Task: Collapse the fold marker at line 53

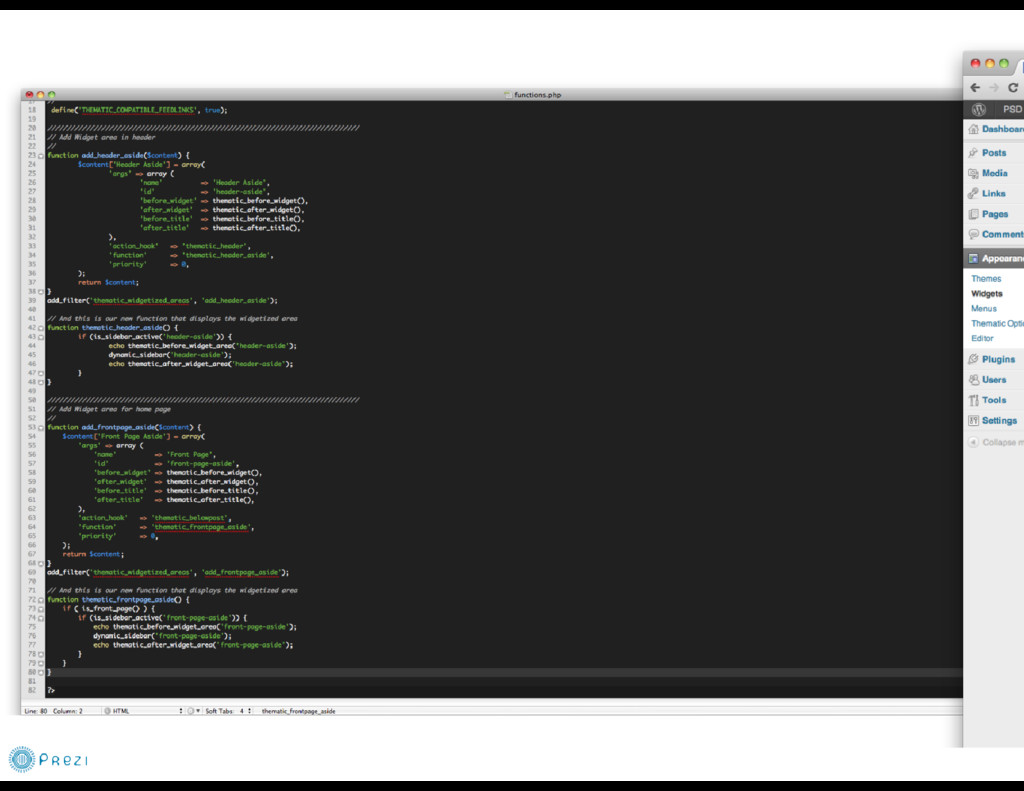Action: tap(40, 428)
